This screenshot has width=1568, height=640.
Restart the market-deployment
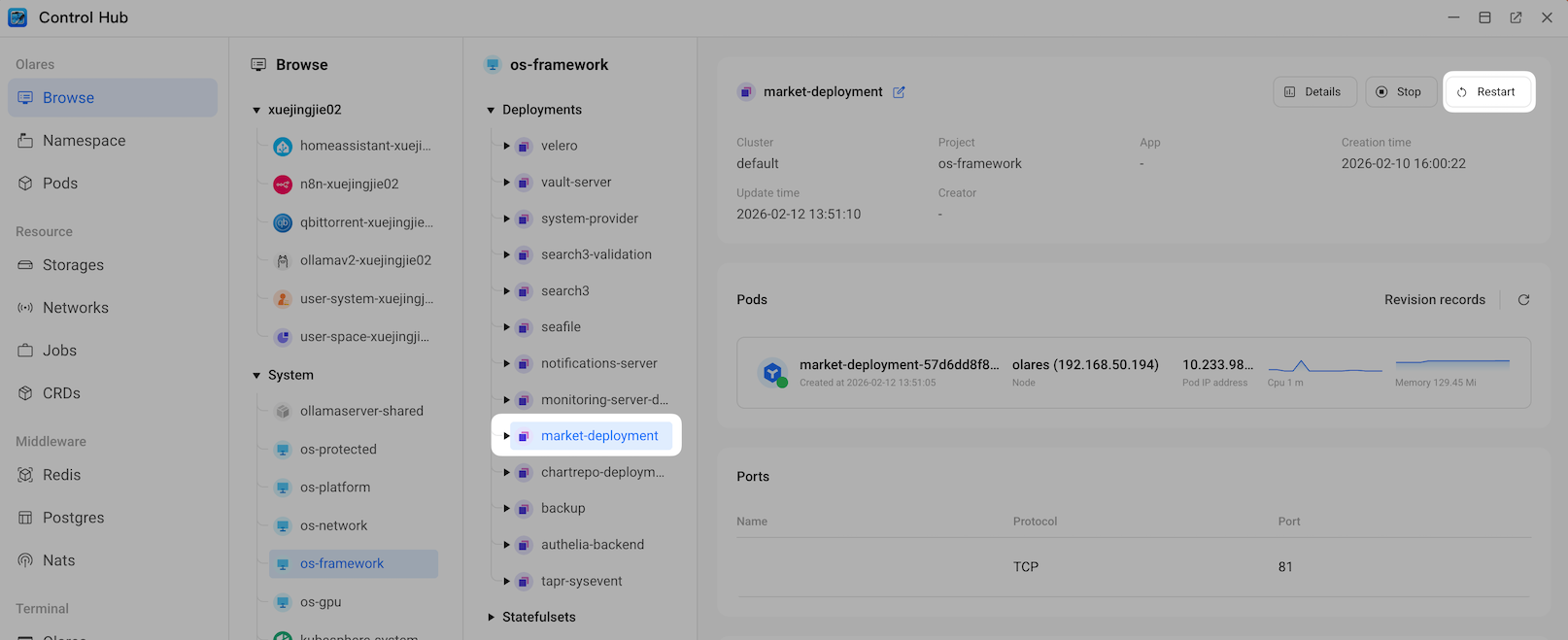coord(1487,92)
